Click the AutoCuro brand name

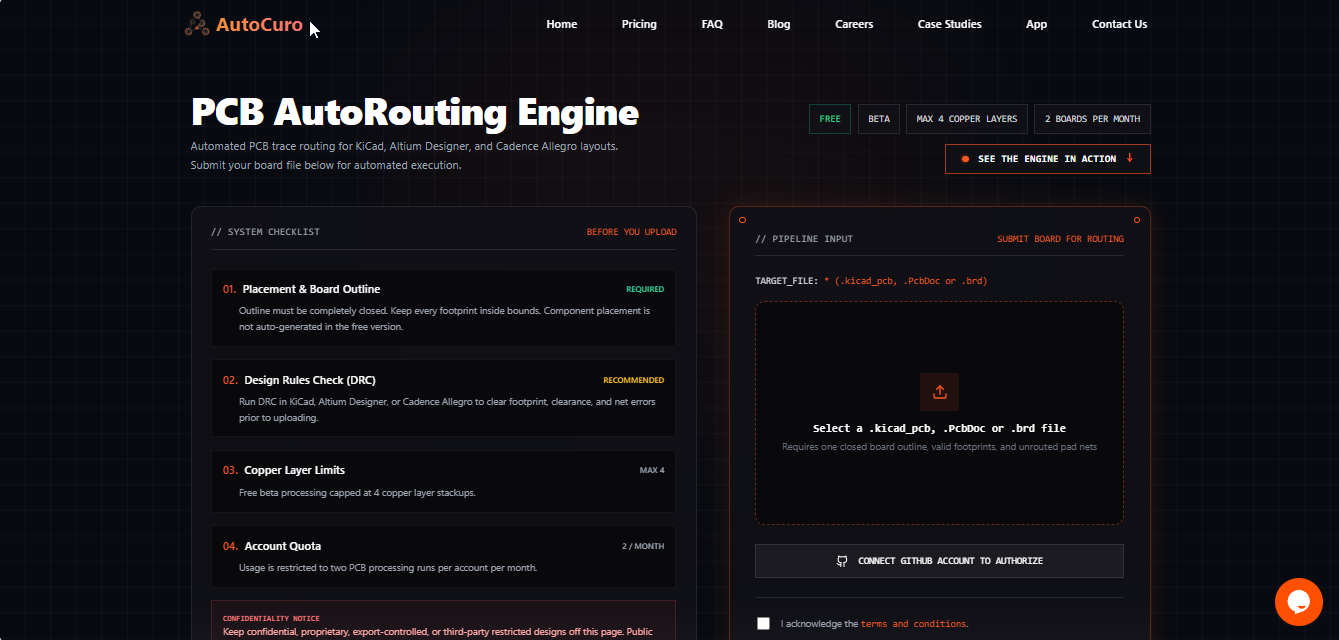click(259, 24)
